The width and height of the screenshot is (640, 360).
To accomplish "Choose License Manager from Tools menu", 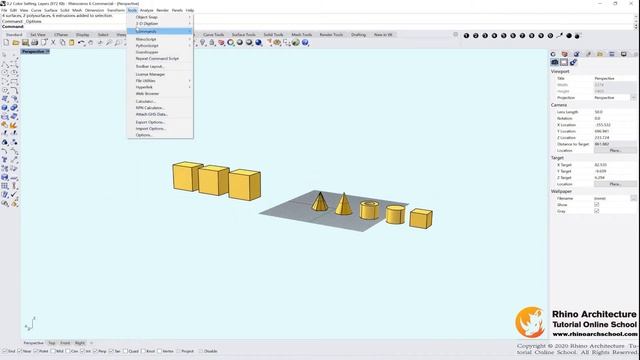I will point(160,74).
